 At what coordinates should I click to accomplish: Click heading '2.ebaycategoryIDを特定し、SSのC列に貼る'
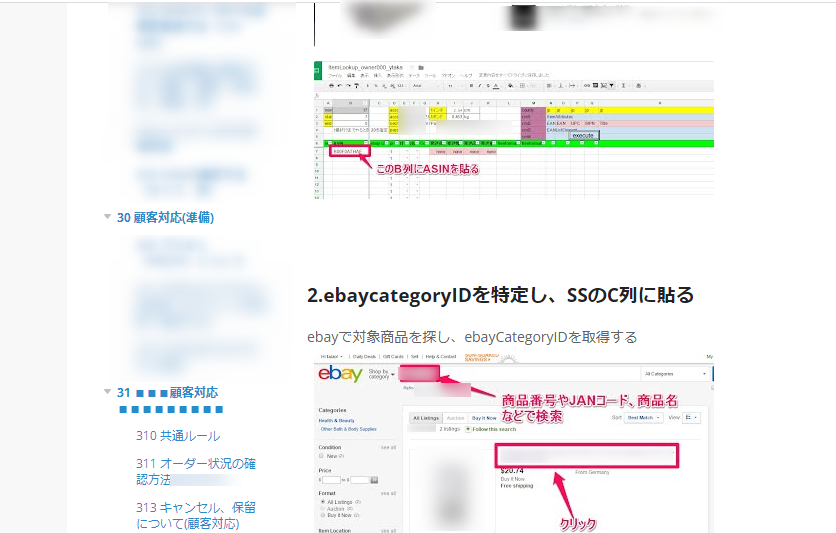[x=500, y=295]
